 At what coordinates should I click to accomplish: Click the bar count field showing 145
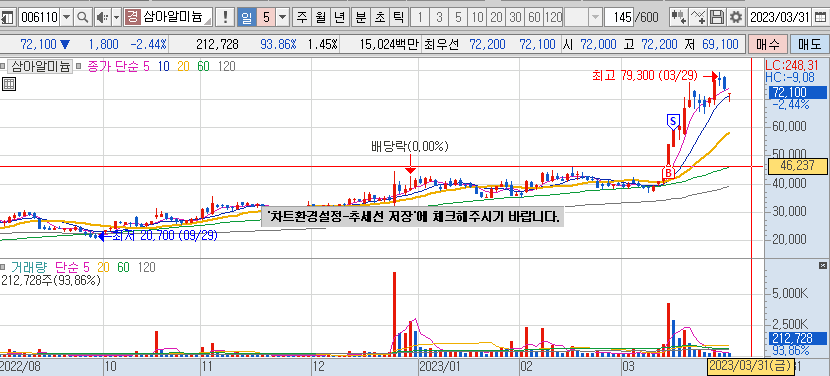tap(619, 17)
